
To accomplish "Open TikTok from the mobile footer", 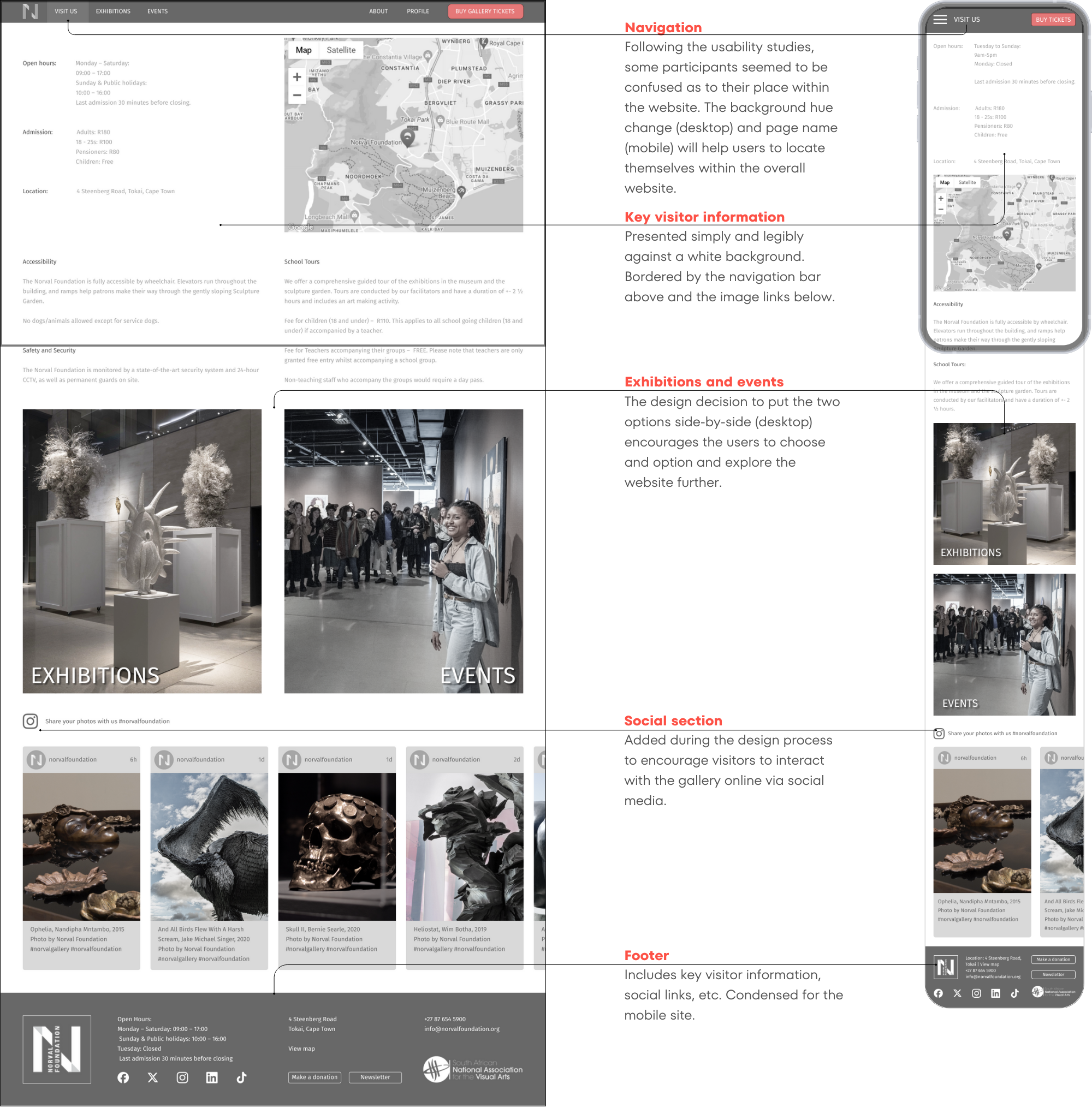I will point(1014,993).
